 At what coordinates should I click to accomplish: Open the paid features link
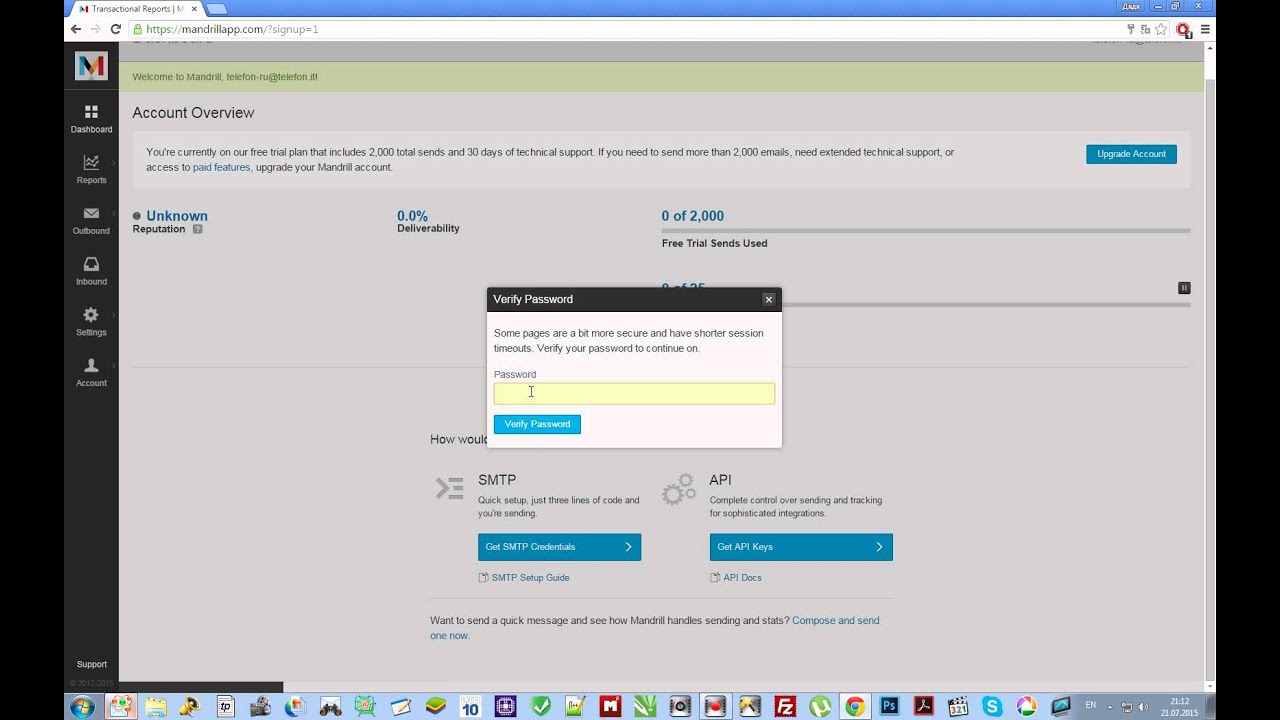point(221,167)
